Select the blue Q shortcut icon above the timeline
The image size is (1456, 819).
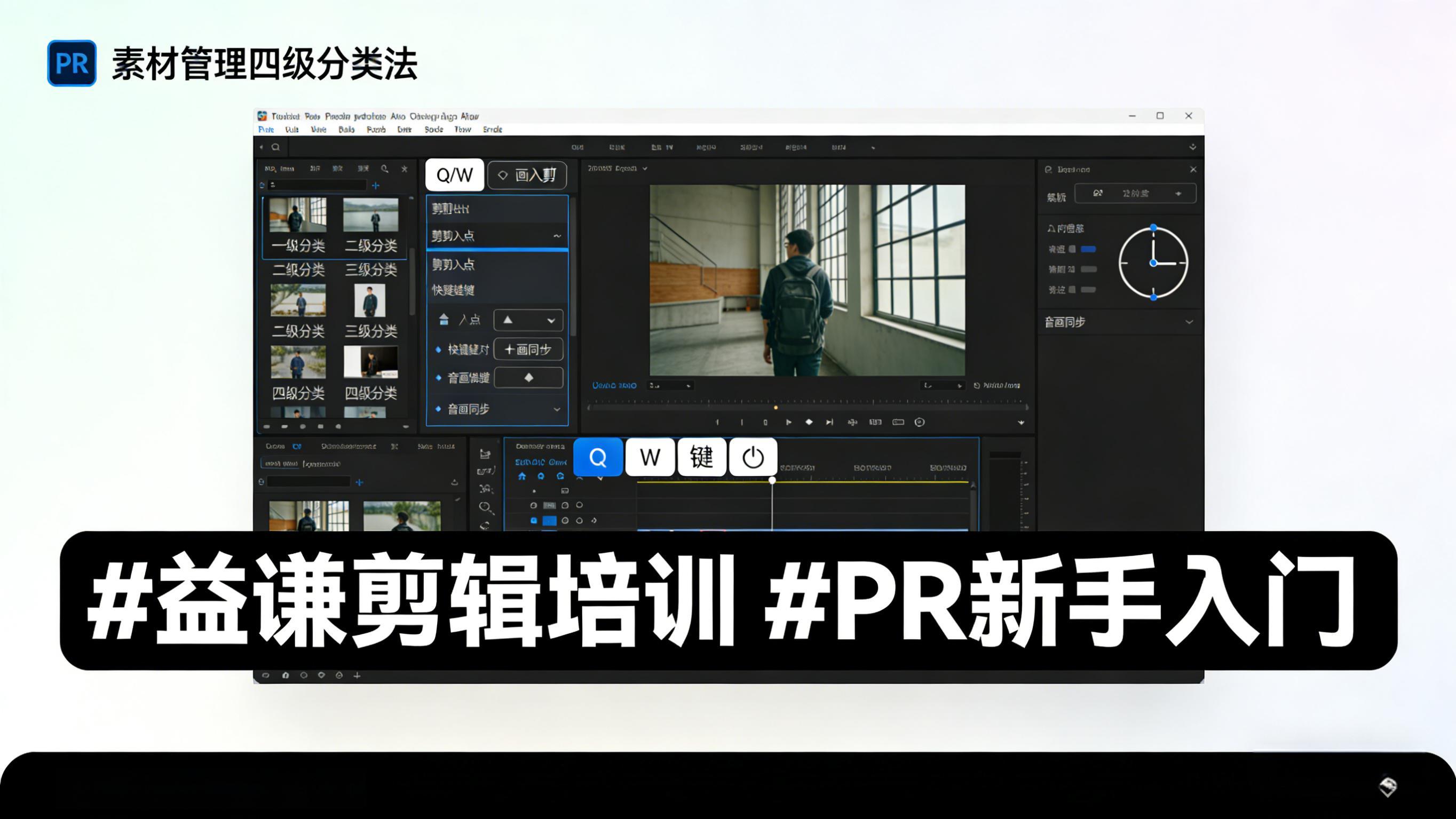598,457
